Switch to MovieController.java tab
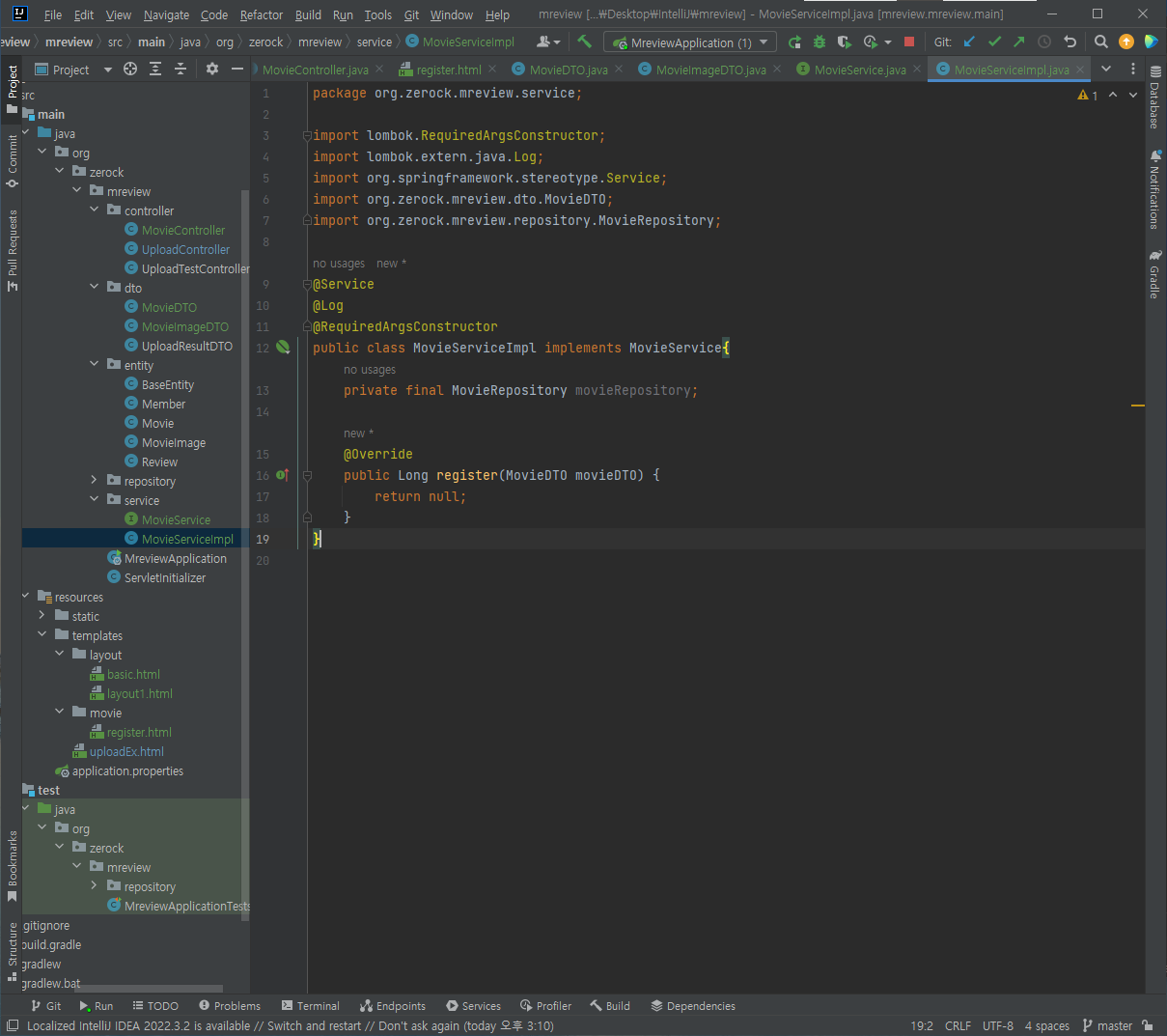Screen dimensions: 1167x1036 pos(316,70)
